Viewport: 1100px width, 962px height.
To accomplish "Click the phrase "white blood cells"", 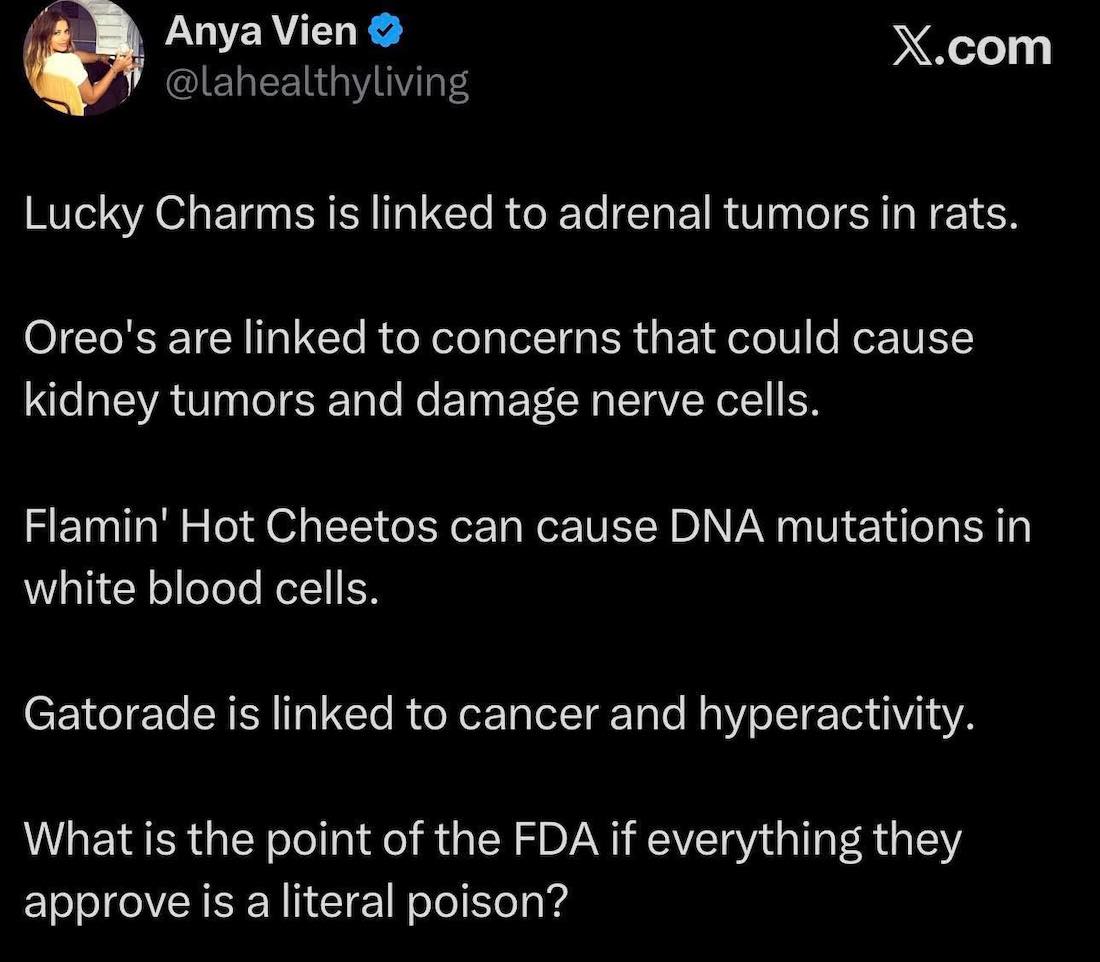I will coord(200,588).
